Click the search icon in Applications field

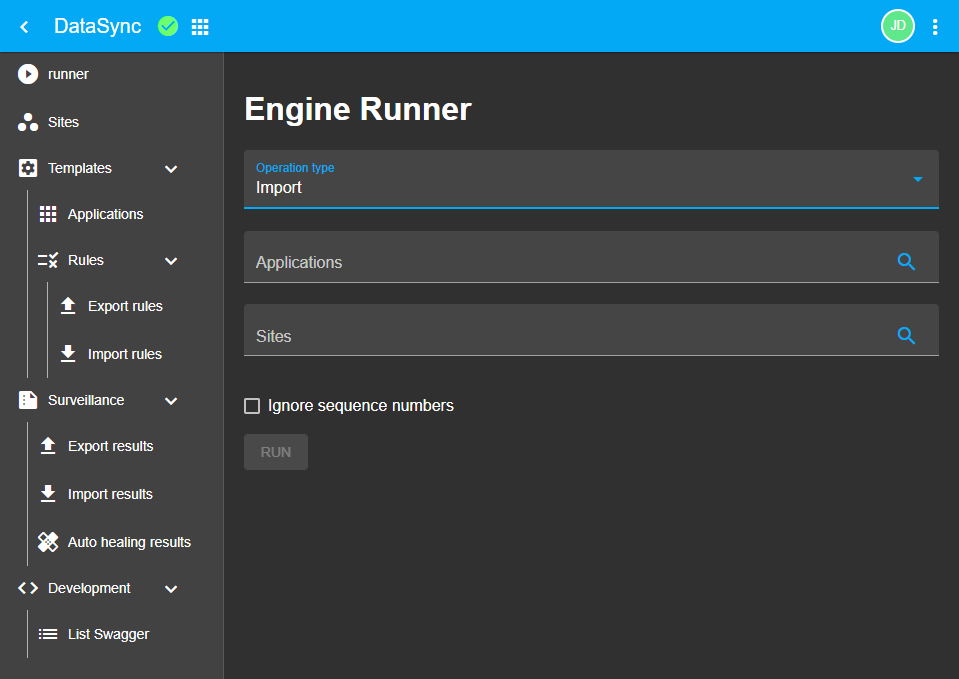click(x=906, y=262)
